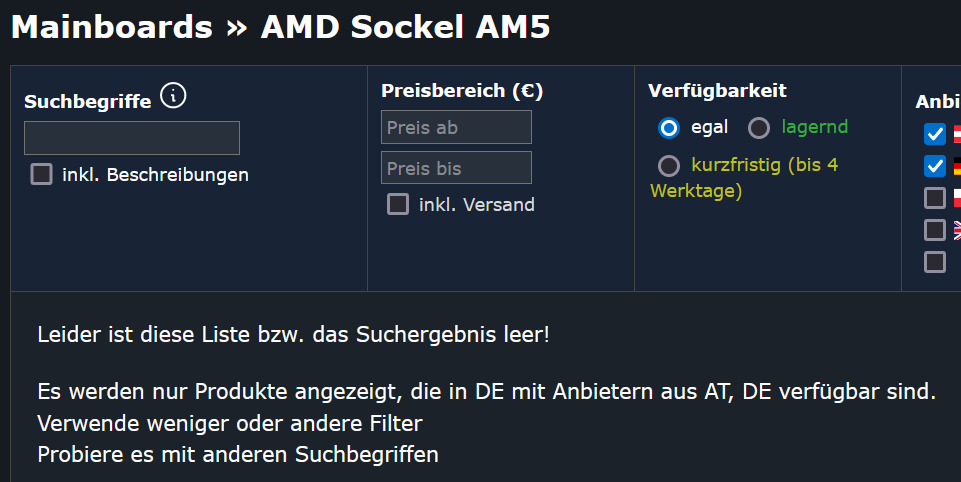961x482 pixels.
Task: Tick the last unlabeled vendor checkbox
Action: [x=935, y=262]
